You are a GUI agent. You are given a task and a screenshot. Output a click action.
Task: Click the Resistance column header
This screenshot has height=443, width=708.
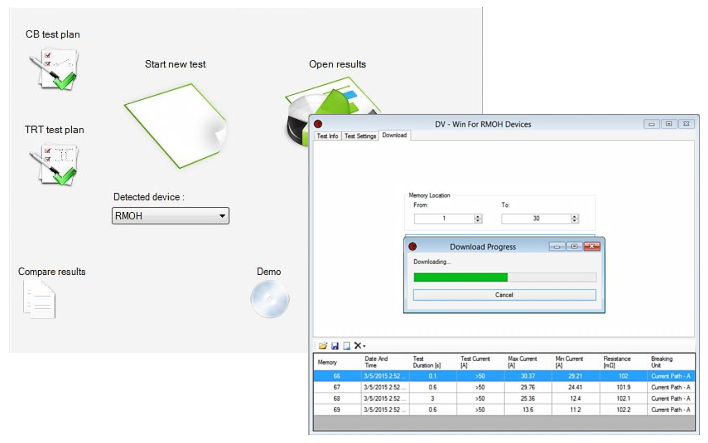[x=617, y=361]
